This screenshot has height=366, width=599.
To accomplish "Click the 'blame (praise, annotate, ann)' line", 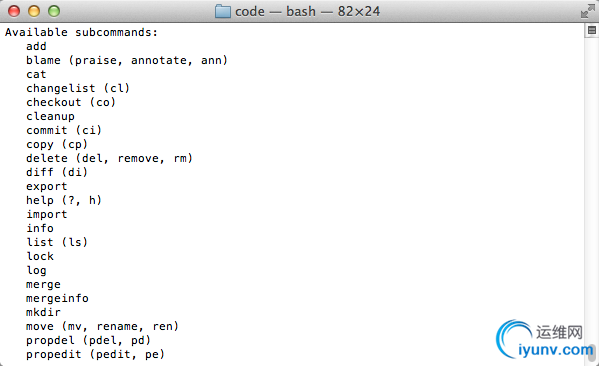I will point(127,60).
